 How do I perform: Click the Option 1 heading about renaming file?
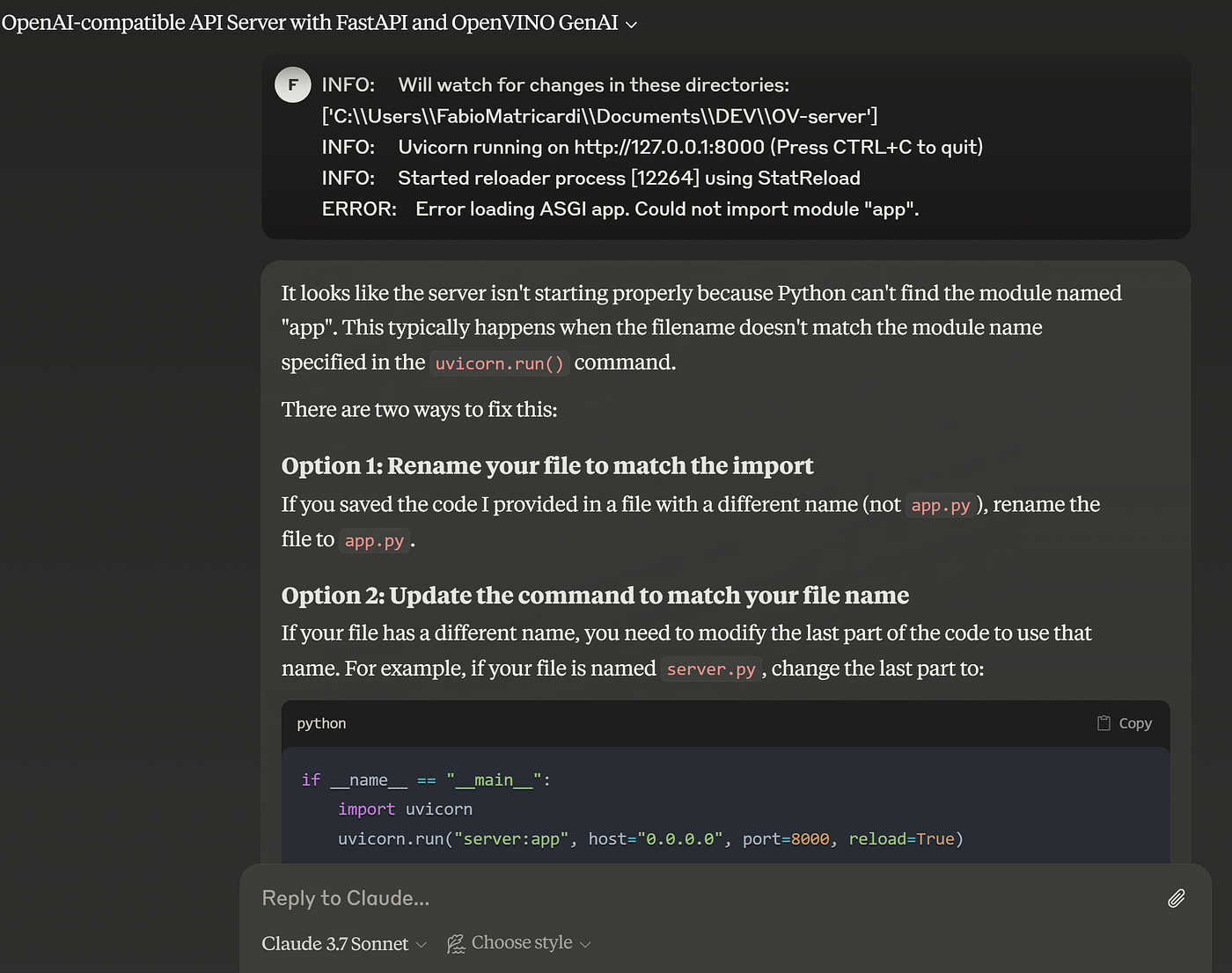point(547,465)
